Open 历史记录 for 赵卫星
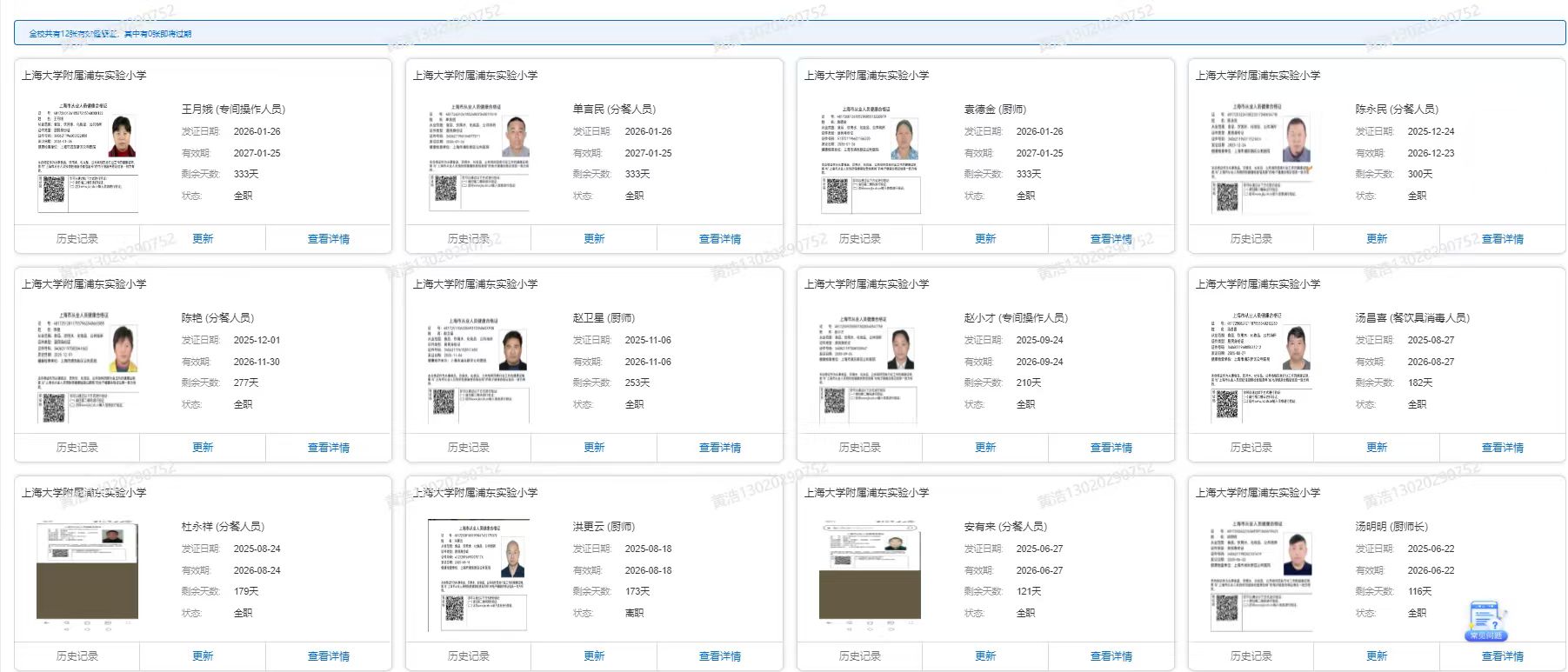The height and width of the screenshot is (672, 1568). 469,448
